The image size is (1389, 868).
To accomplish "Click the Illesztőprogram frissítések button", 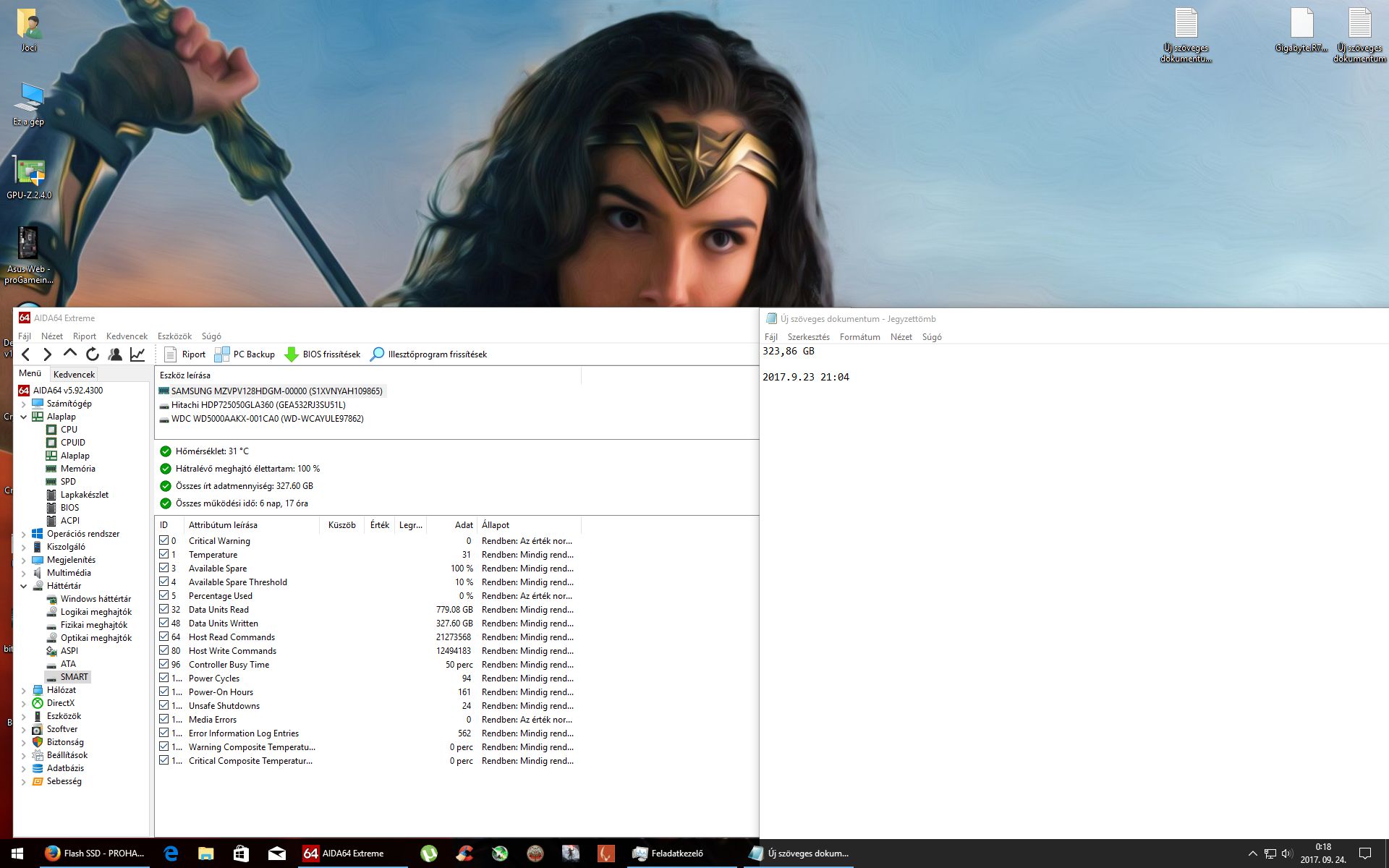I will tap(428, 354).
